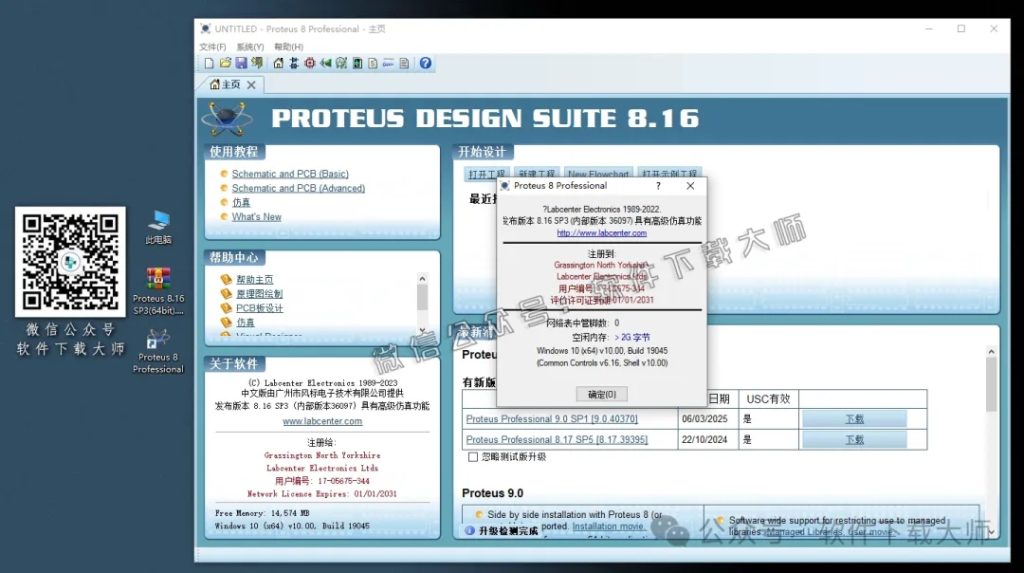Viewport: 1024px width, 573px height.
Task: Click the 打开示例工程 button
Action: click(669, 174)
